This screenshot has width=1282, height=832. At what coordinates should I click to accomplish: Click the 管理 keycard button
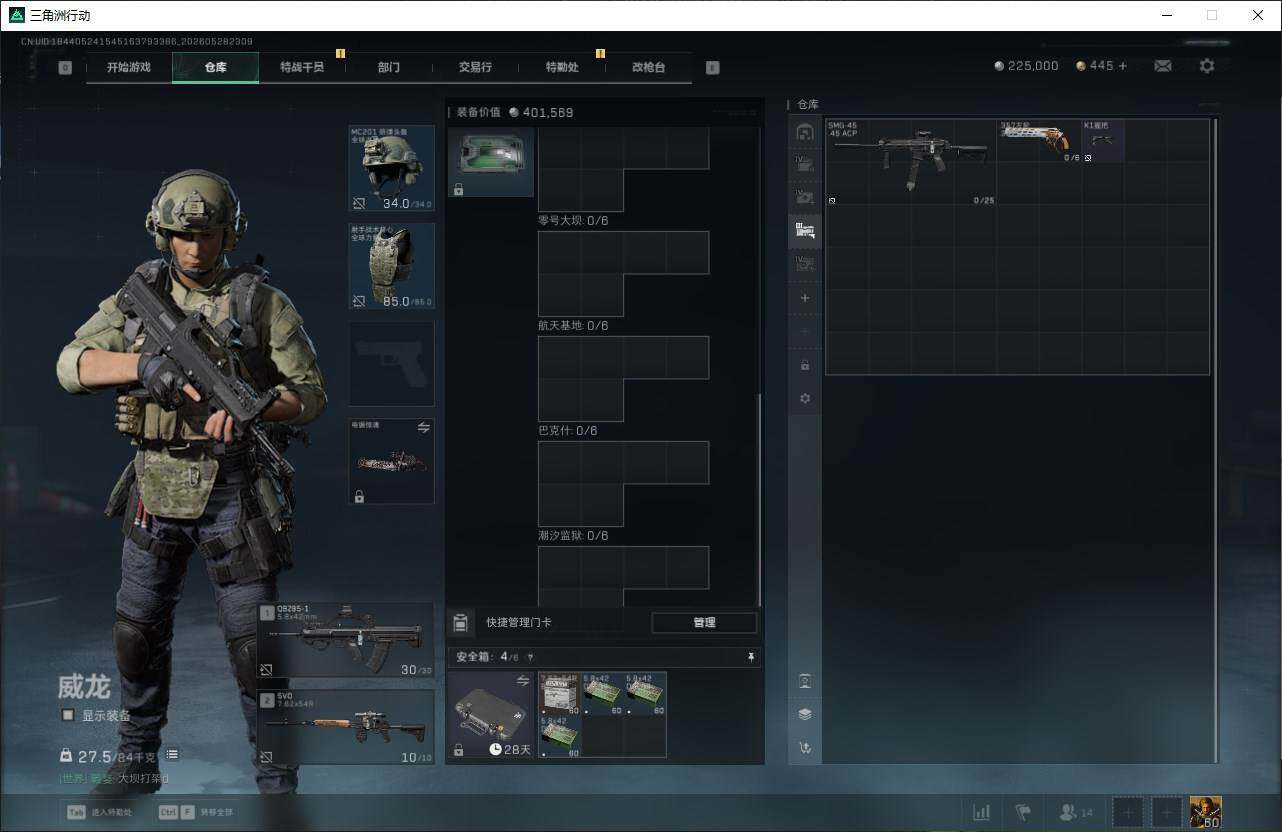[x=704, y=622]
